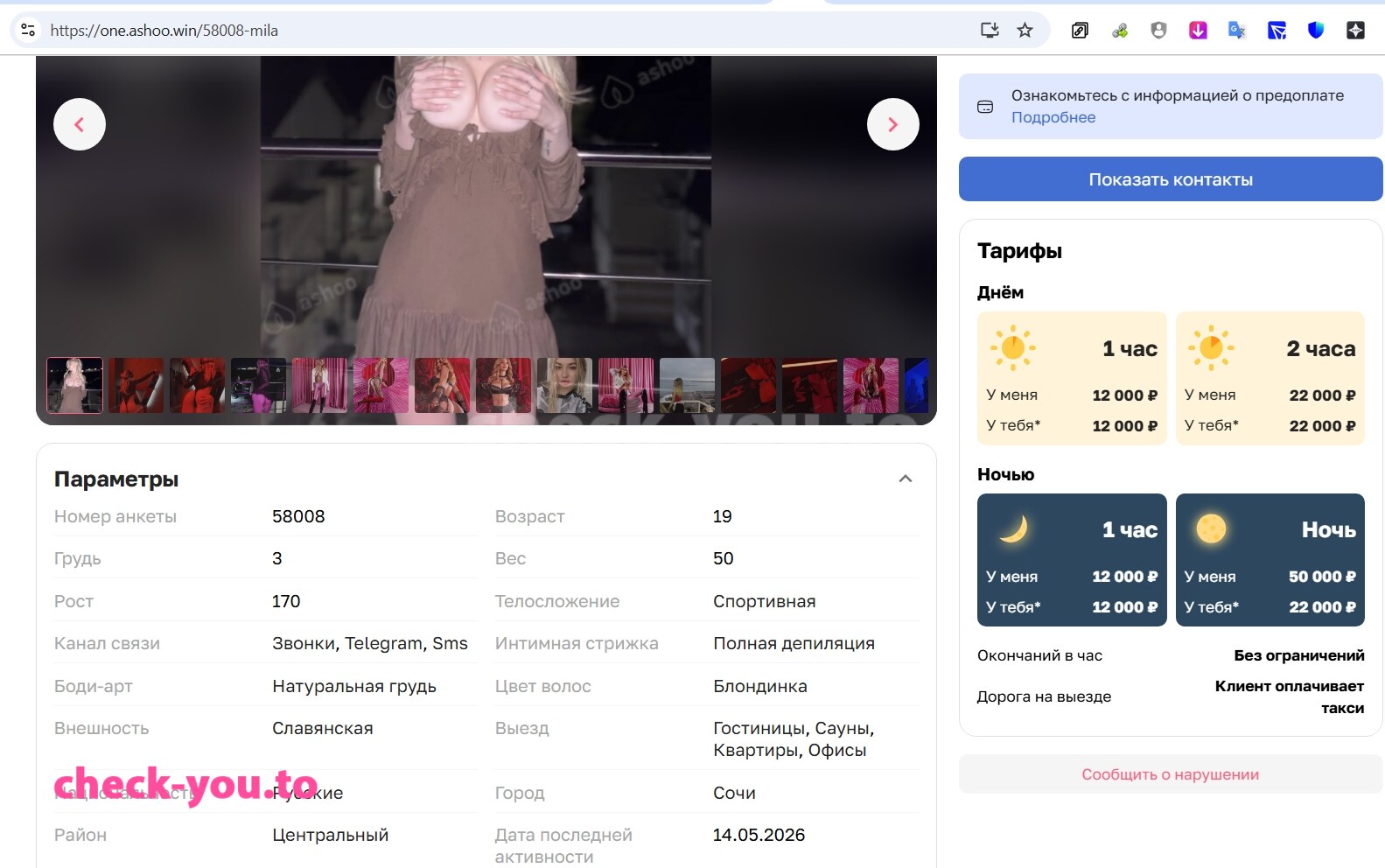
Task: Open the pink download extension icon
Action: click(1198, 31)
